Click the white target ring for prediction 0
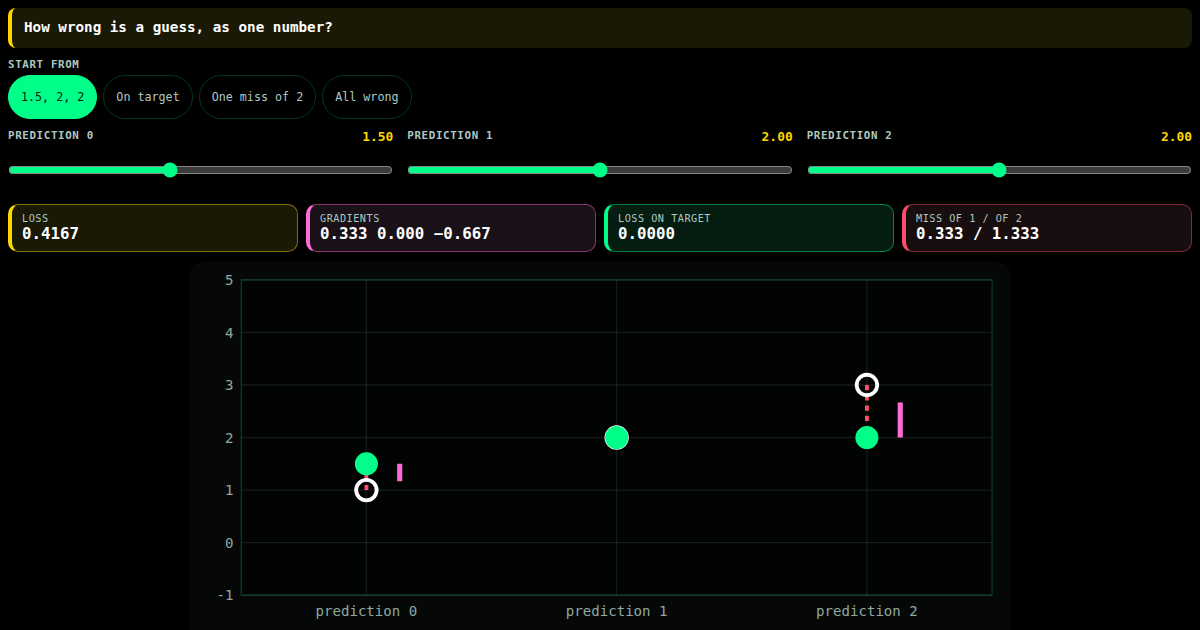This screenshot has height=630, width=1200. point(366,490)
